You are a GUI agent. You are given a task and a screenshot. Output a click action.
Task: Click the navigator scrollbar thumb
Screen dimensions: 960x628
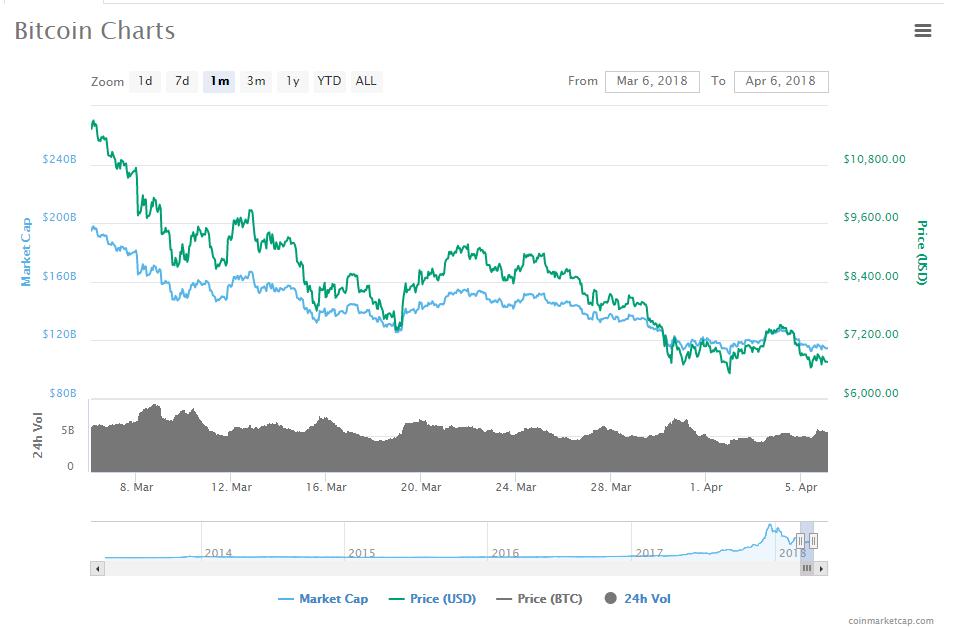[x=807, y=568]
